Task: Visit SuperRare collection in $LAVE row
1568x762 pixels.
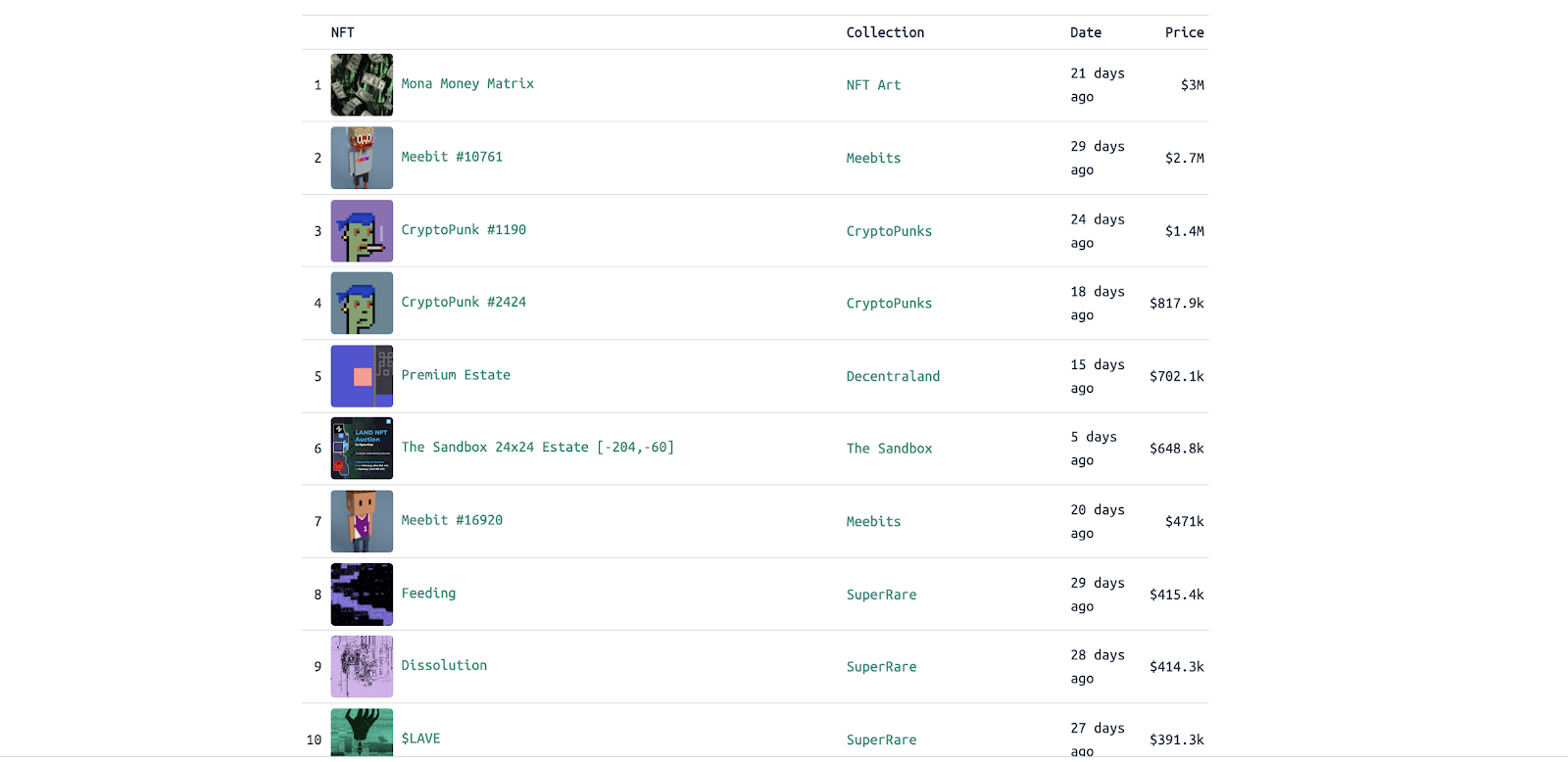Action: (882, 740)
